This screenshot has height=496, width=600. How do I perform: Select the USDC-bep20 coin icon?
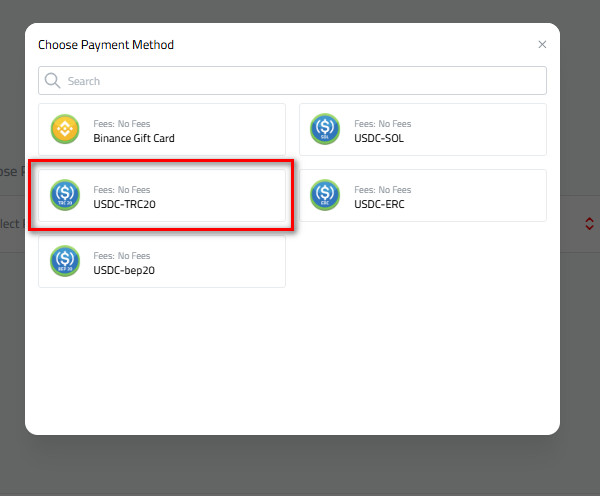pyautogui.click(x=65, y=261)
